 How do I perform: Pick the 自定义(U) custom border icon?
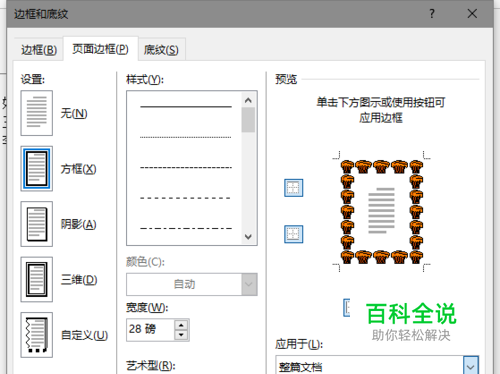click(x=37, y=335)
